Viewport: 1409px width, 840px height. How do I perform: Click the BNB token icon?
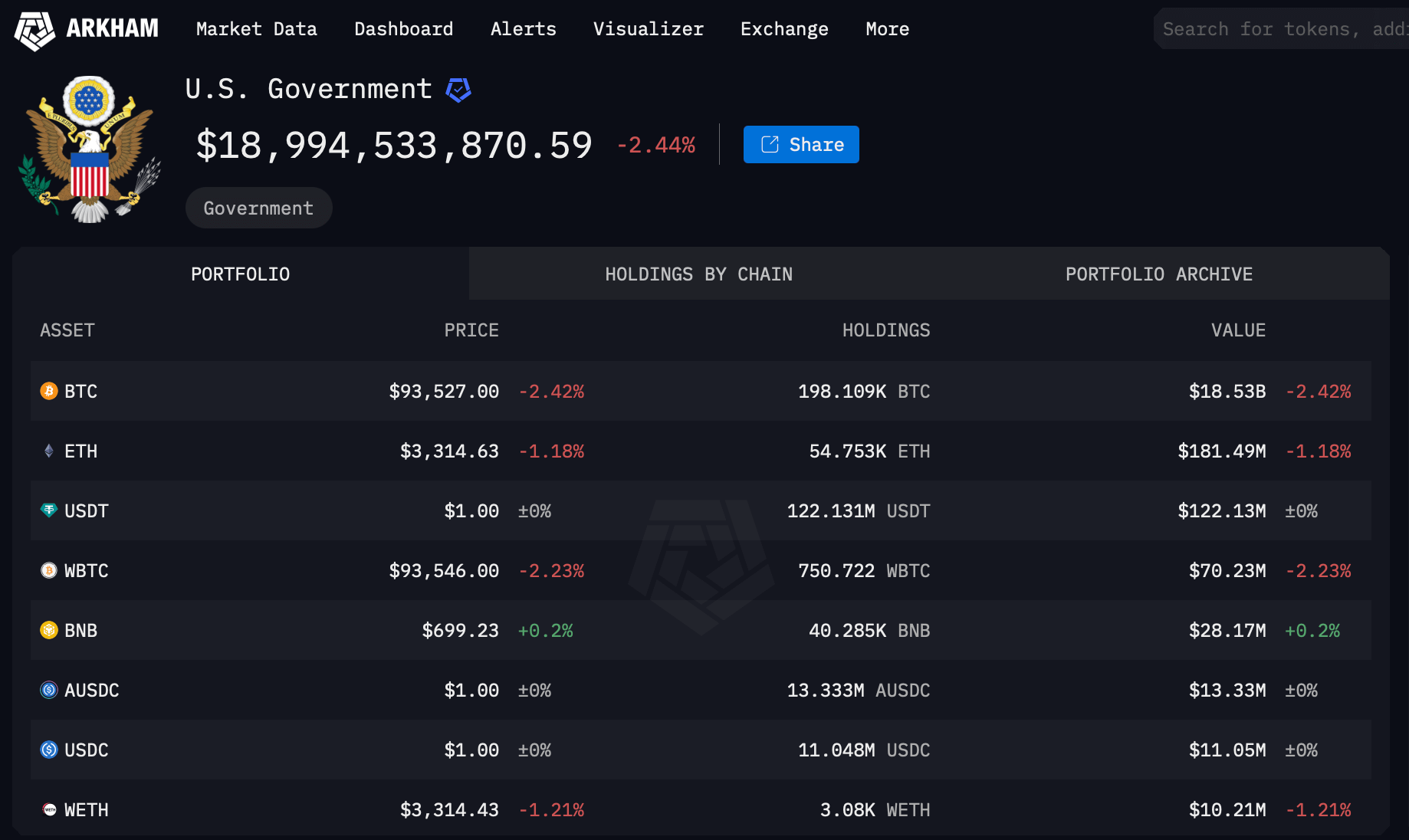(x=49, y=630)
